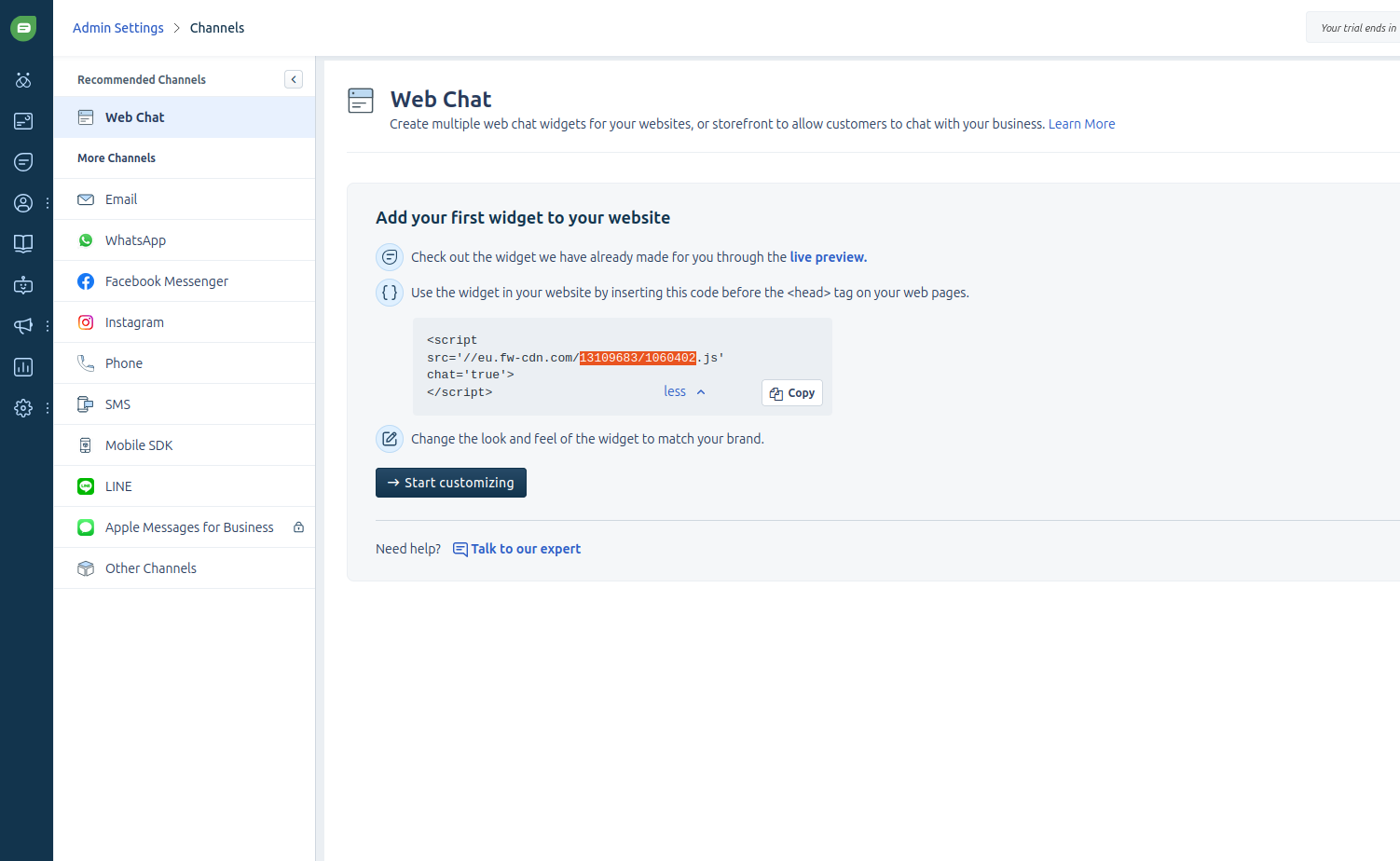This screenshot has height=861, width=1400.
Task: Open the Campaigns megaphone icon
Action: click(23, 325)
